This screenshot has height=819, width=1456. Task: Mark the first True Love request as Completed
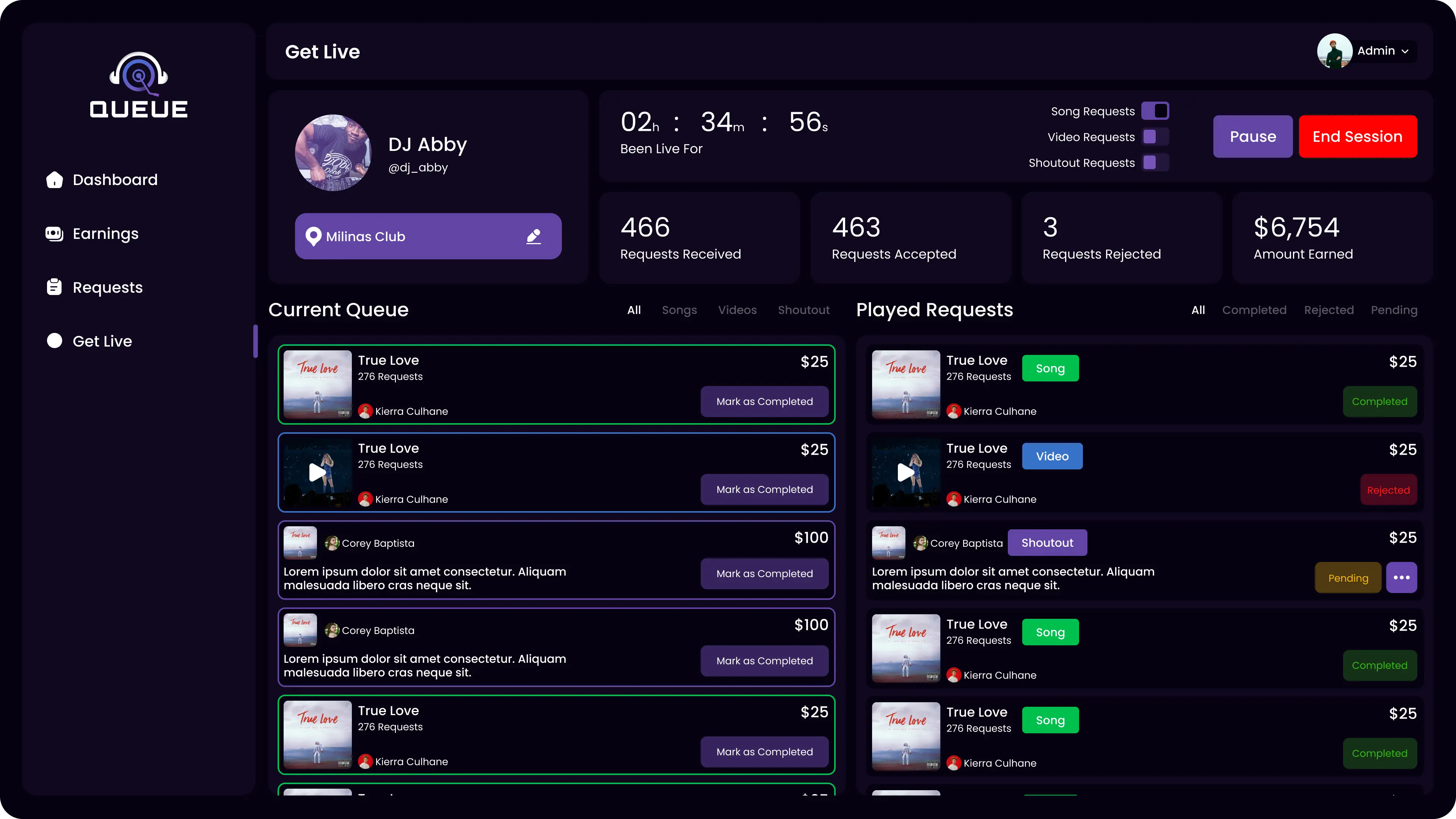pyautogui.click(x=764, y=401)
